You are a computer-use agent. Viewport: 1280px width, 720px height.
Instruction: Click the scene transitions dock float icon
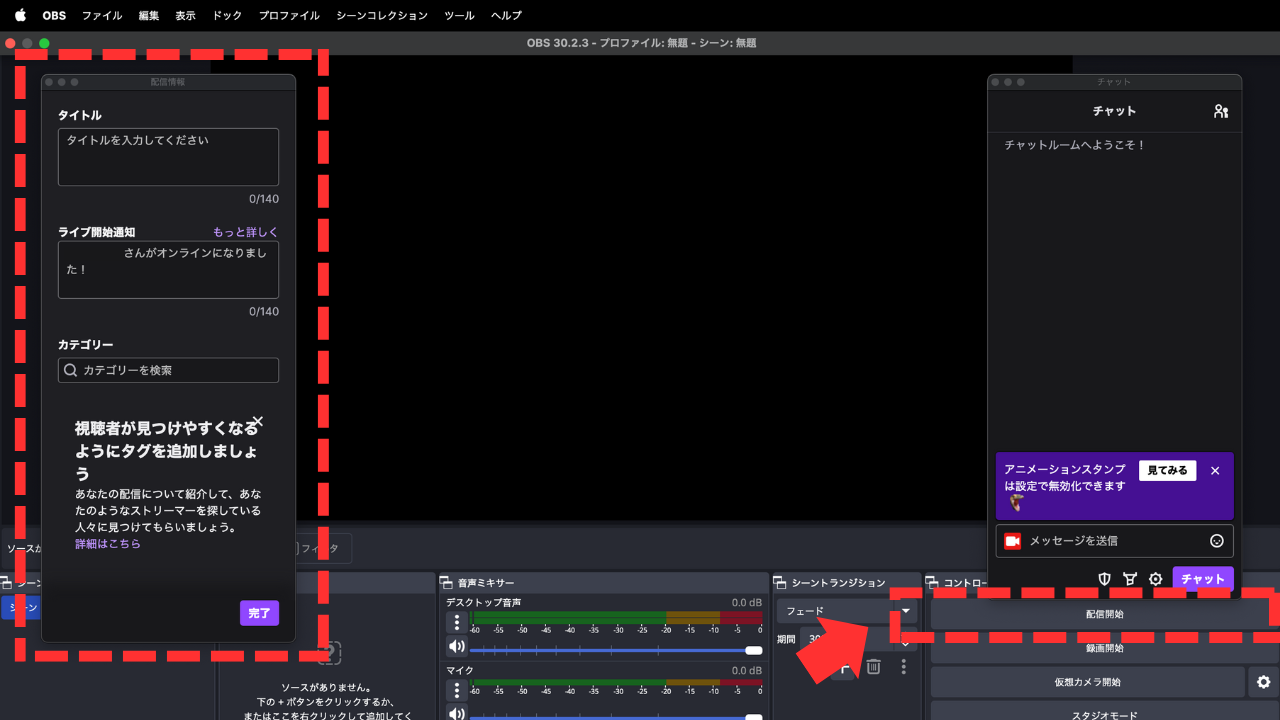780,583
